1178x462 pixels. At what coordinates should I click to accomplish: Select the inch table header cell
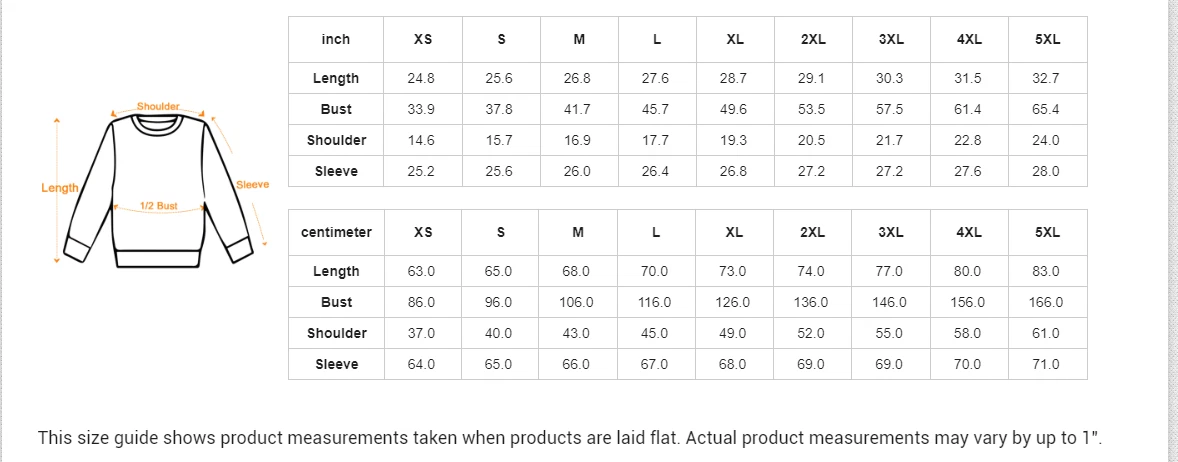(x=336, y=39)
